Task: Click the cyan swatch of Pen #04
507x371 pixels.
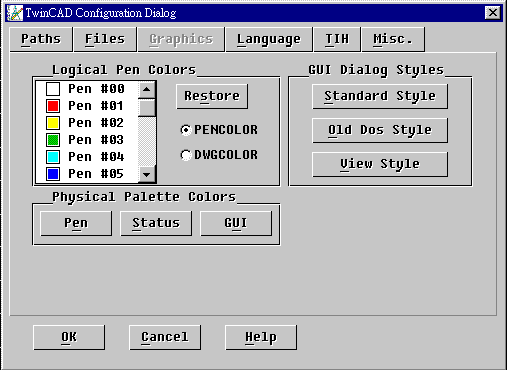Action: 53,157
